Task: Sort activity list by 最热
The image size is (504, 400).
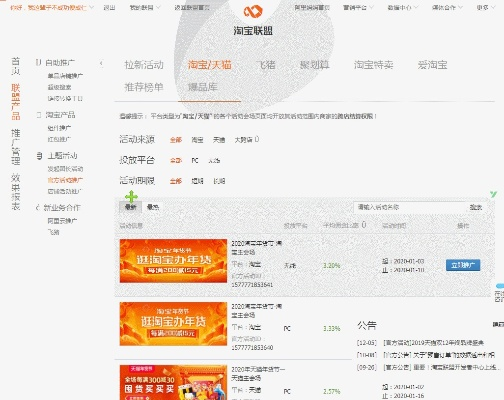Action: point(153,207)
